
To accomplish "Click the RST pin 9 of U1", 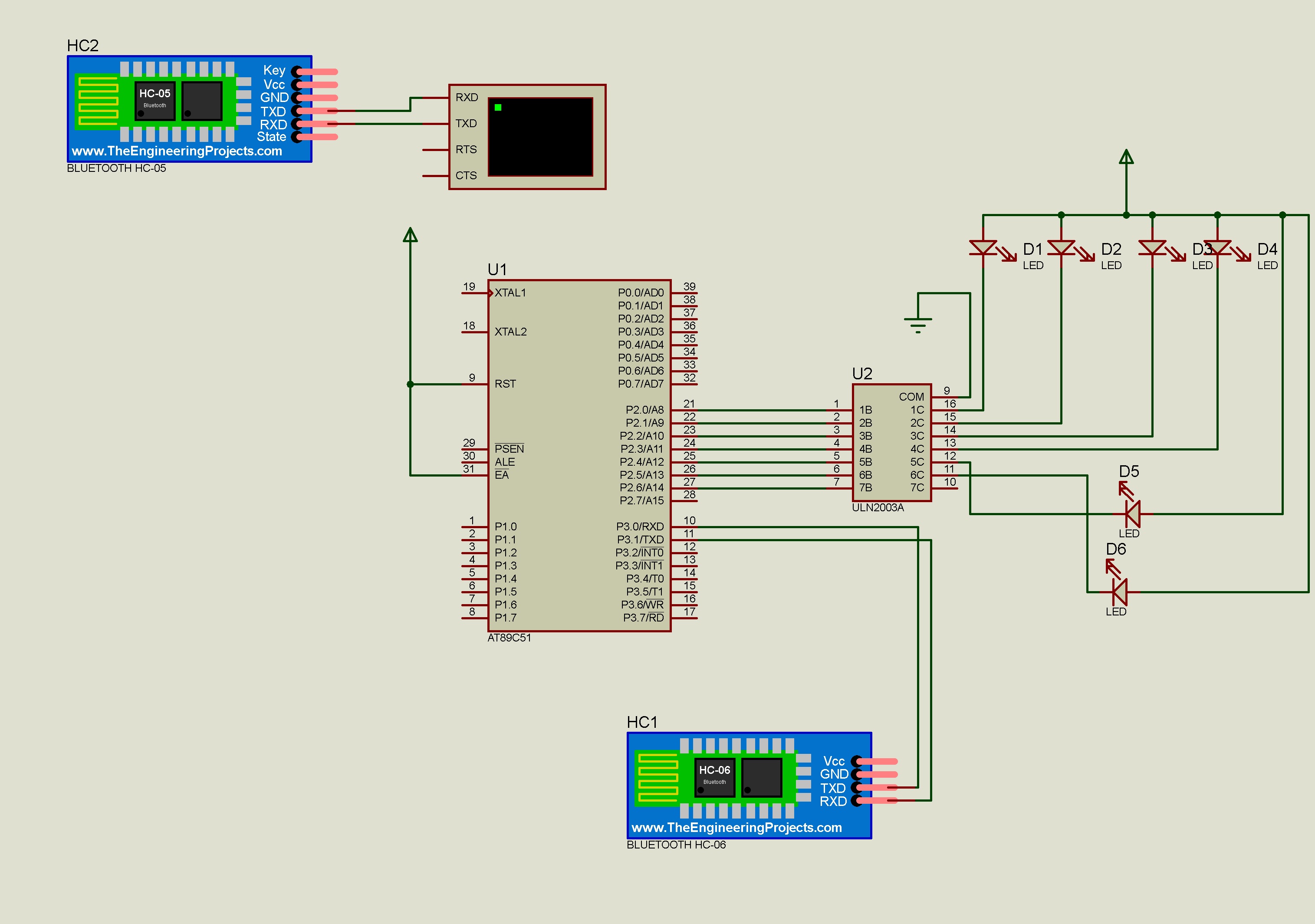I will coord(475,384).
